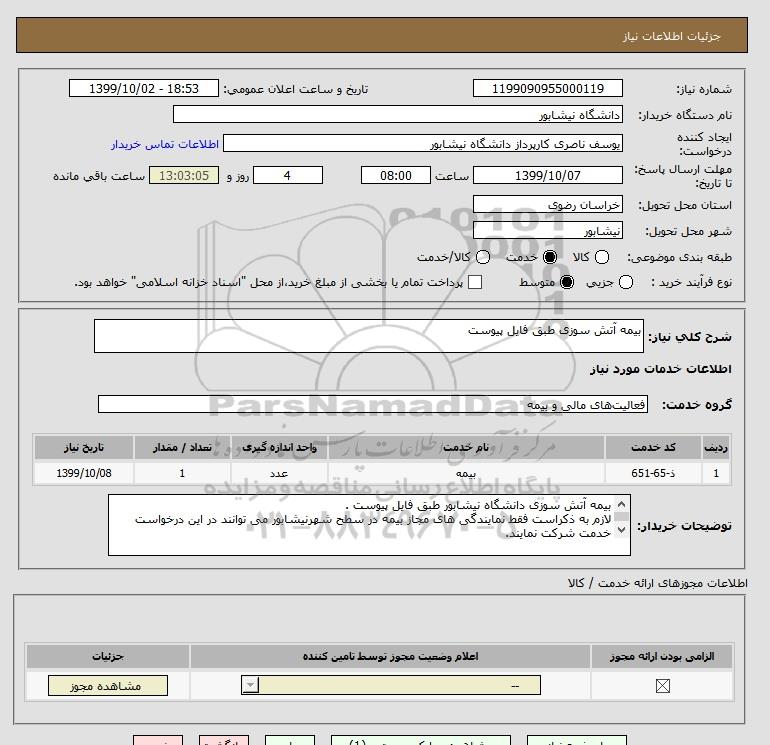The image size is (770, 745).
Task: Toggle Islamic treasury bonds payment checkbox
Action: point(475,282)
